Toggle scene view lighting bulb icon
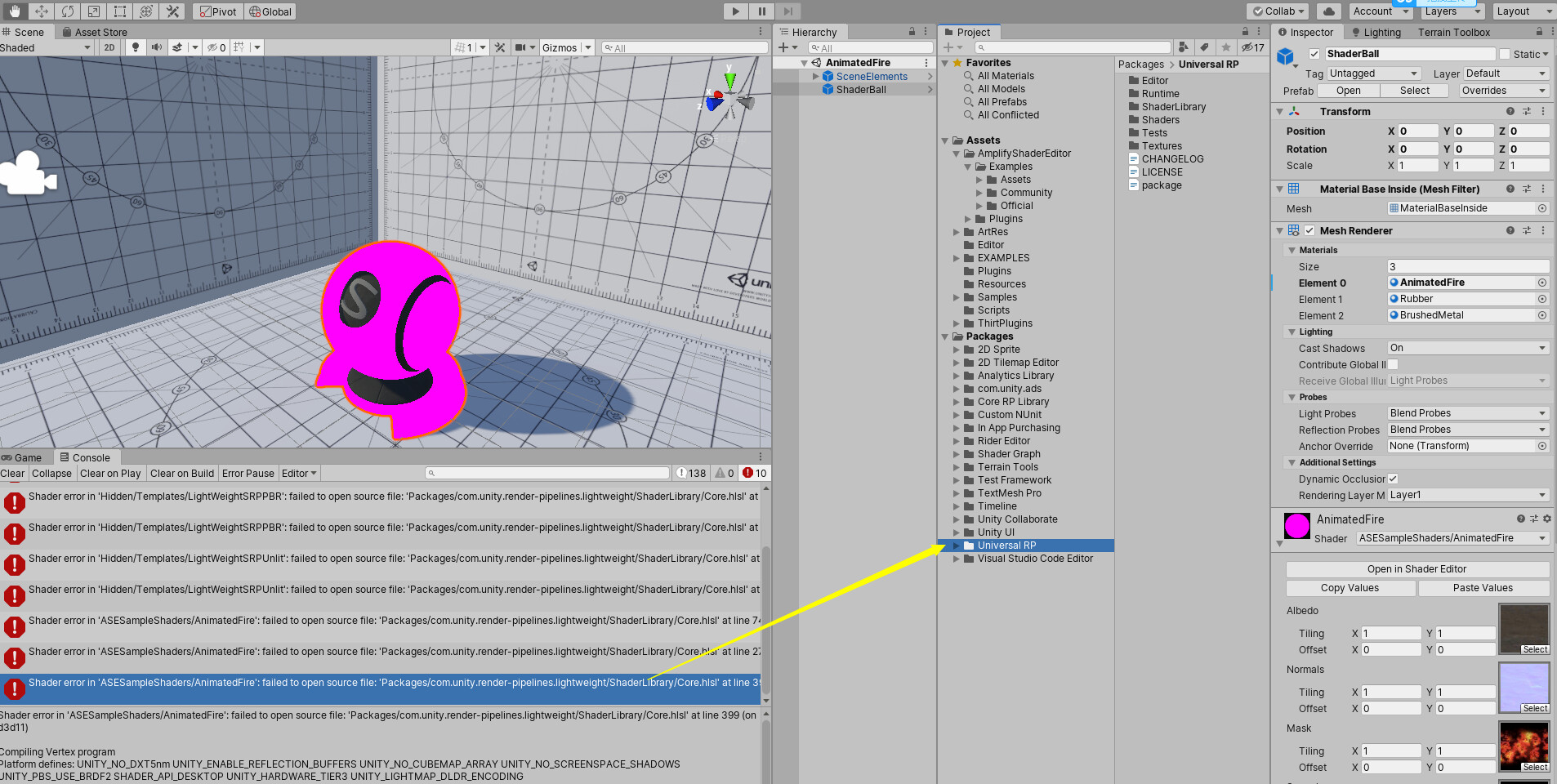Screen dimensions: 1557x784 (135, 47)
